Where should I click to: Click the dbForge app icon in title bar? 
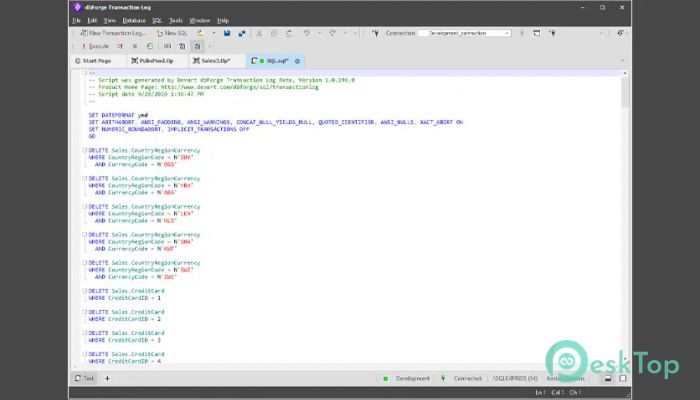point(77,7)
